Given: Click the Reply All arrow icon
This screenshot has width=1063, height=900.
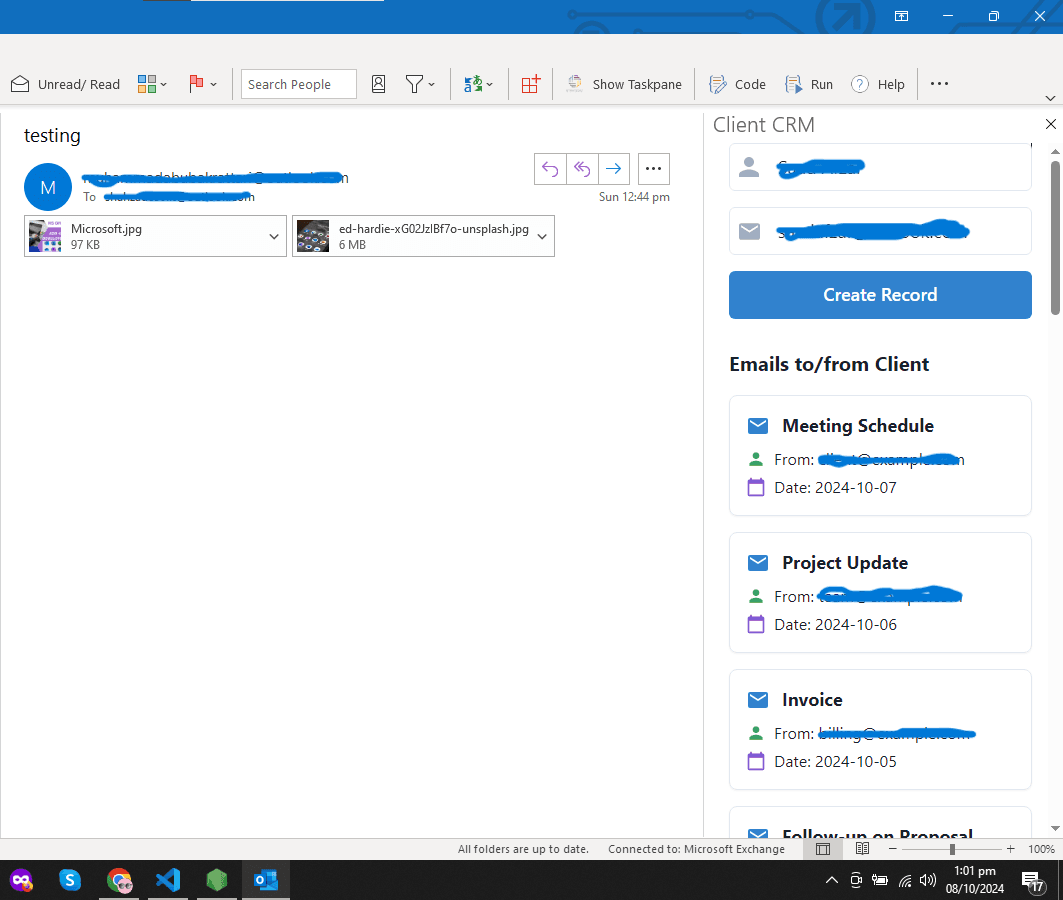Looking at the screenshot, I should pyautogui.click(x=582, y=169).
